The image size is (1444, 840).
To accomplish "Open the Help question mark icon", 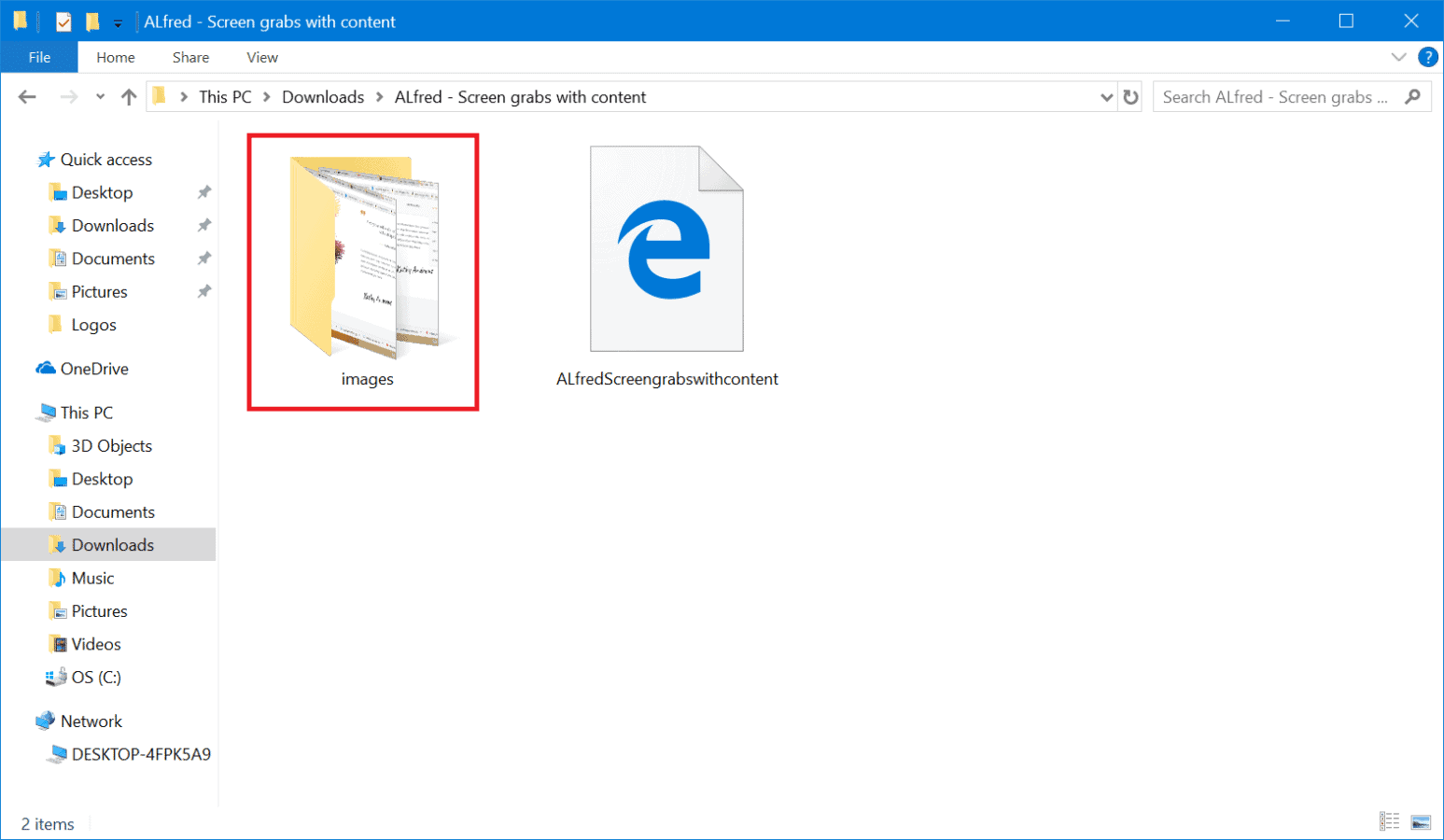I will coord(1427,57).
